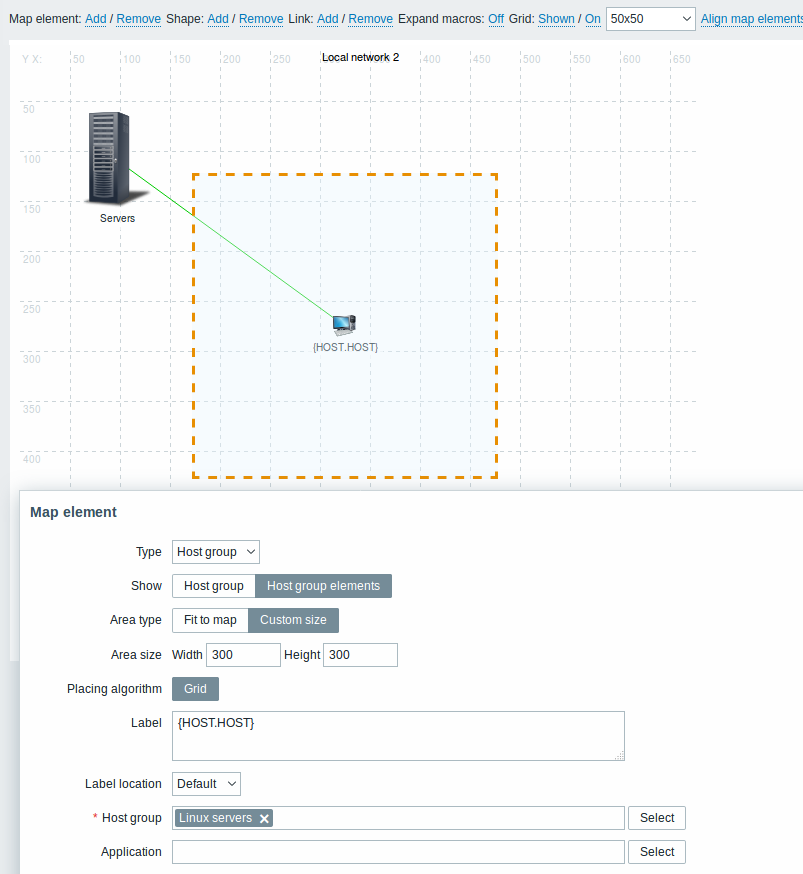Choose Custom size area type

point(293,620)
